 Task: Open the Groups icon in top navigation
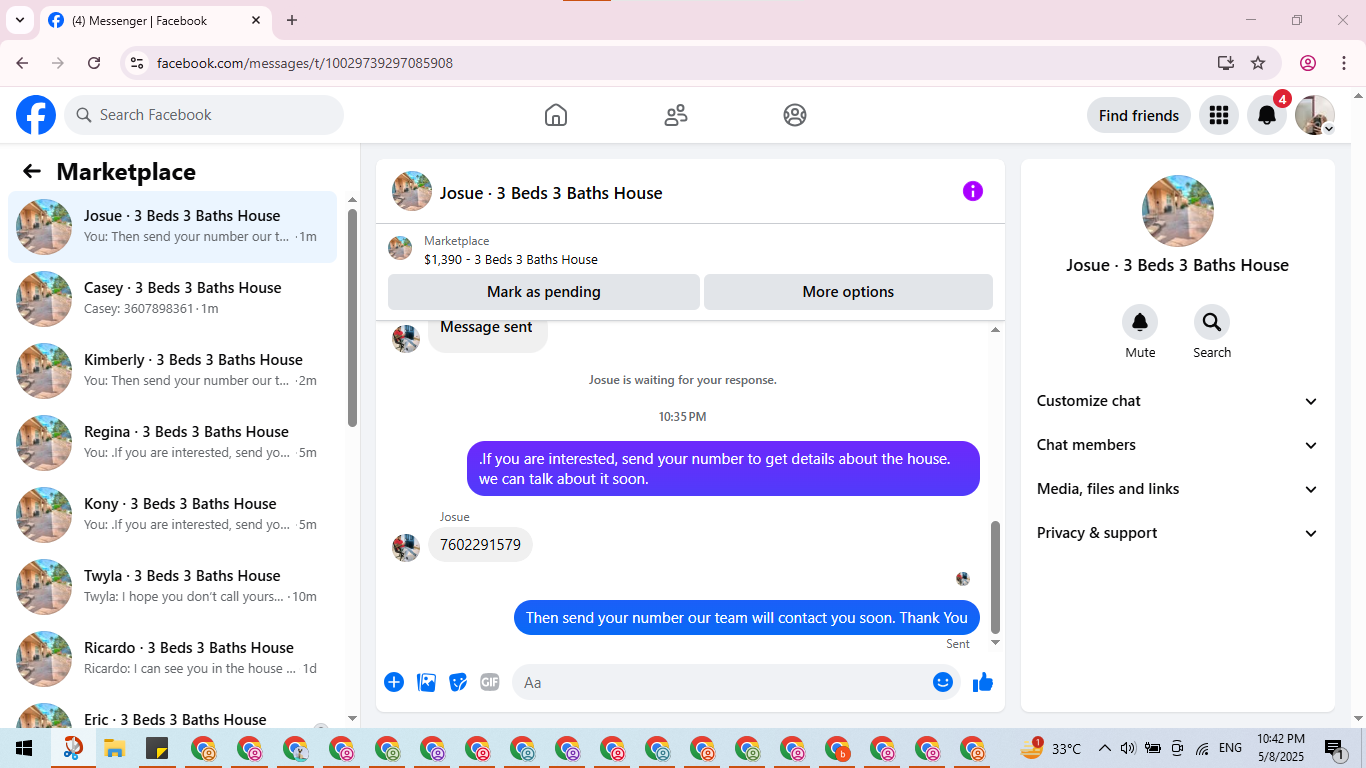[795, 115]
